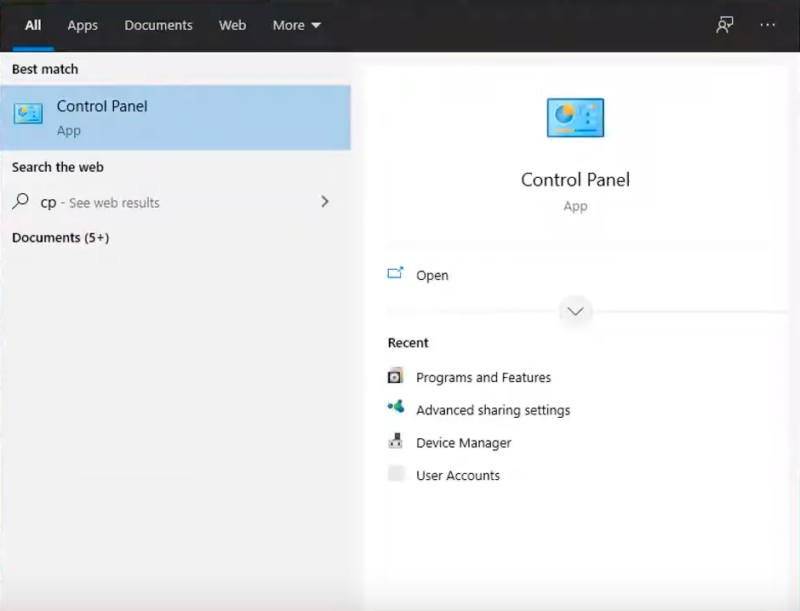Switch to the Web tab

(232, 25)
